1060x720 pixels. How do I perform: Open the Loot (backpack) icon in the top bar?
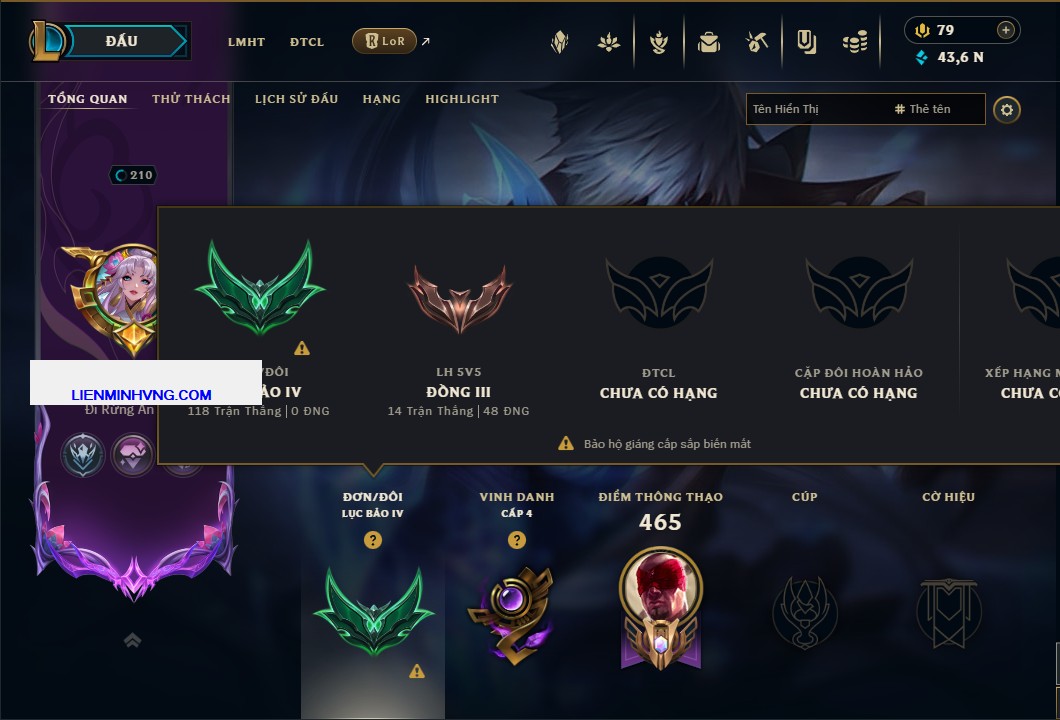click(708, 43)
